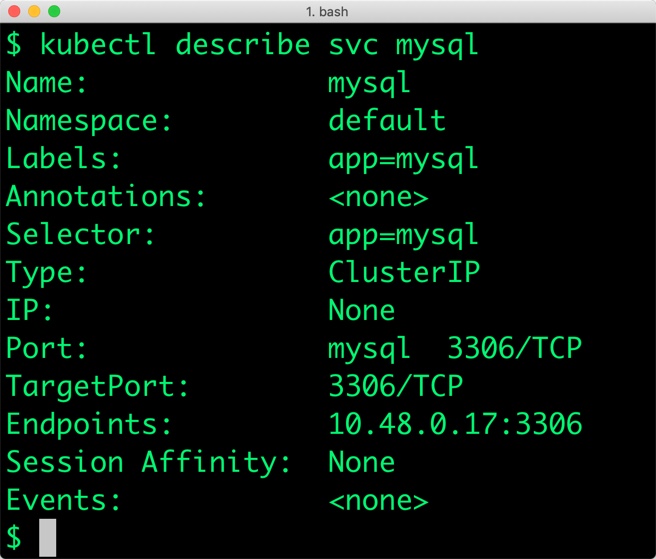Click the Labels row's app=mysql value
Screen dimensions: 656x559
tap(403, 159)
